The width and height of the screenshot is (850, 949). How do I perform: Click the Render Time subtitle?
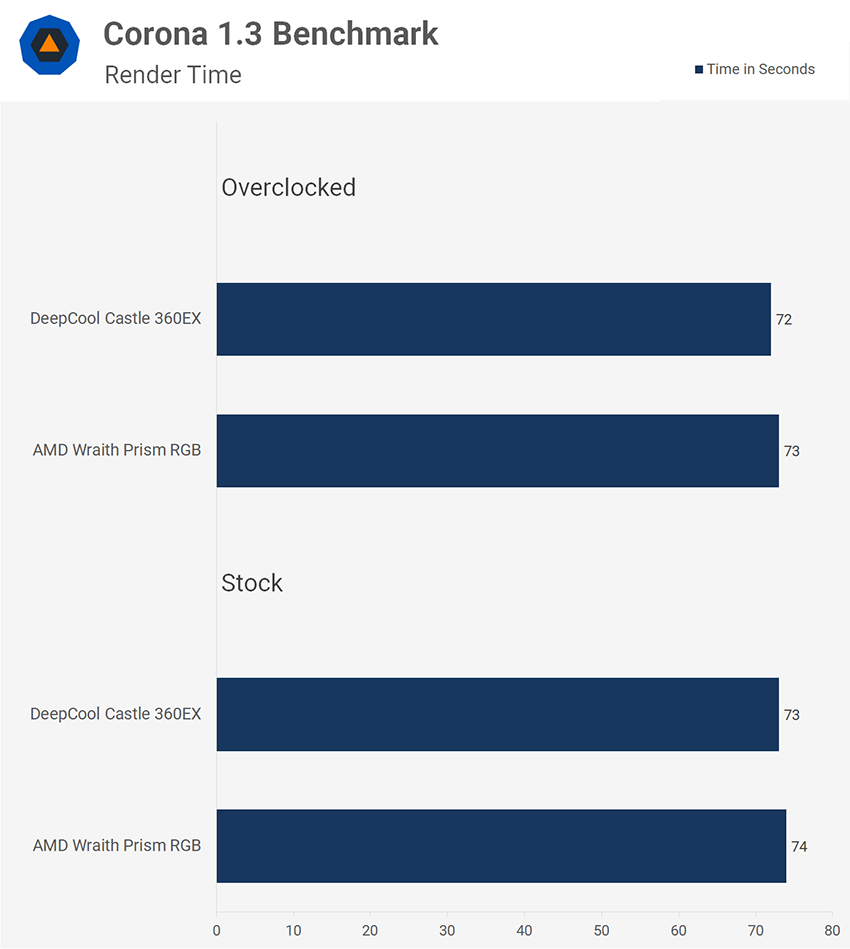[173, 75]
